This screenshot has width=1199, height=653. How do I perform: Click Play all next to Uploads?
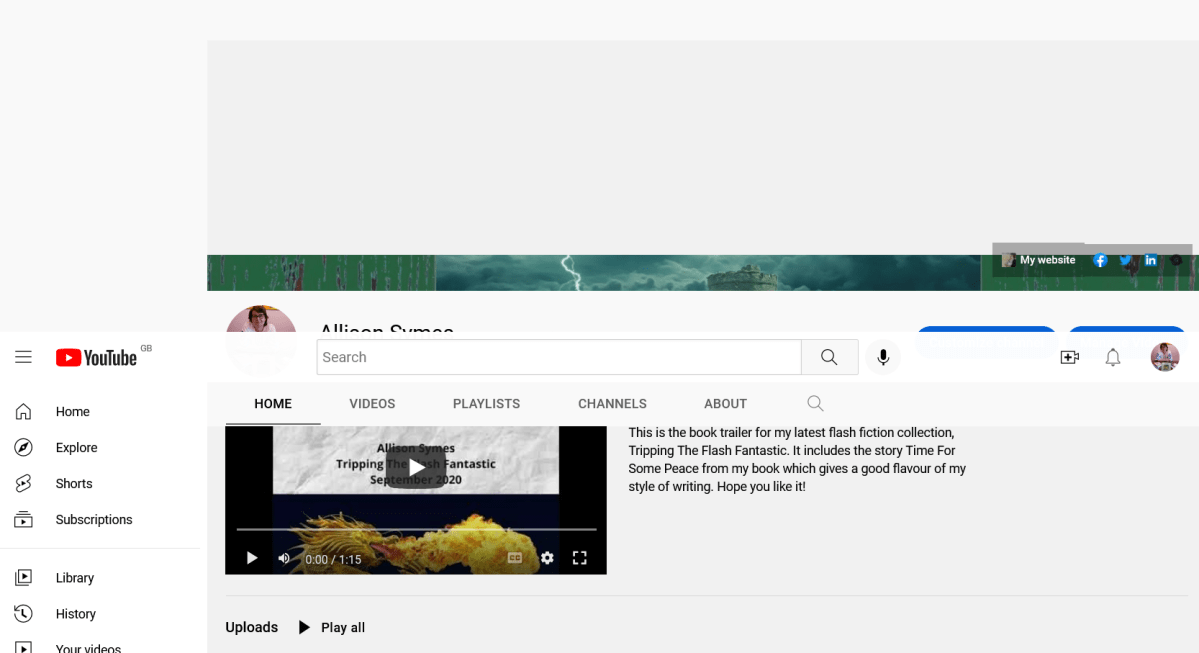pyautogui.click(x=332, y=627)
